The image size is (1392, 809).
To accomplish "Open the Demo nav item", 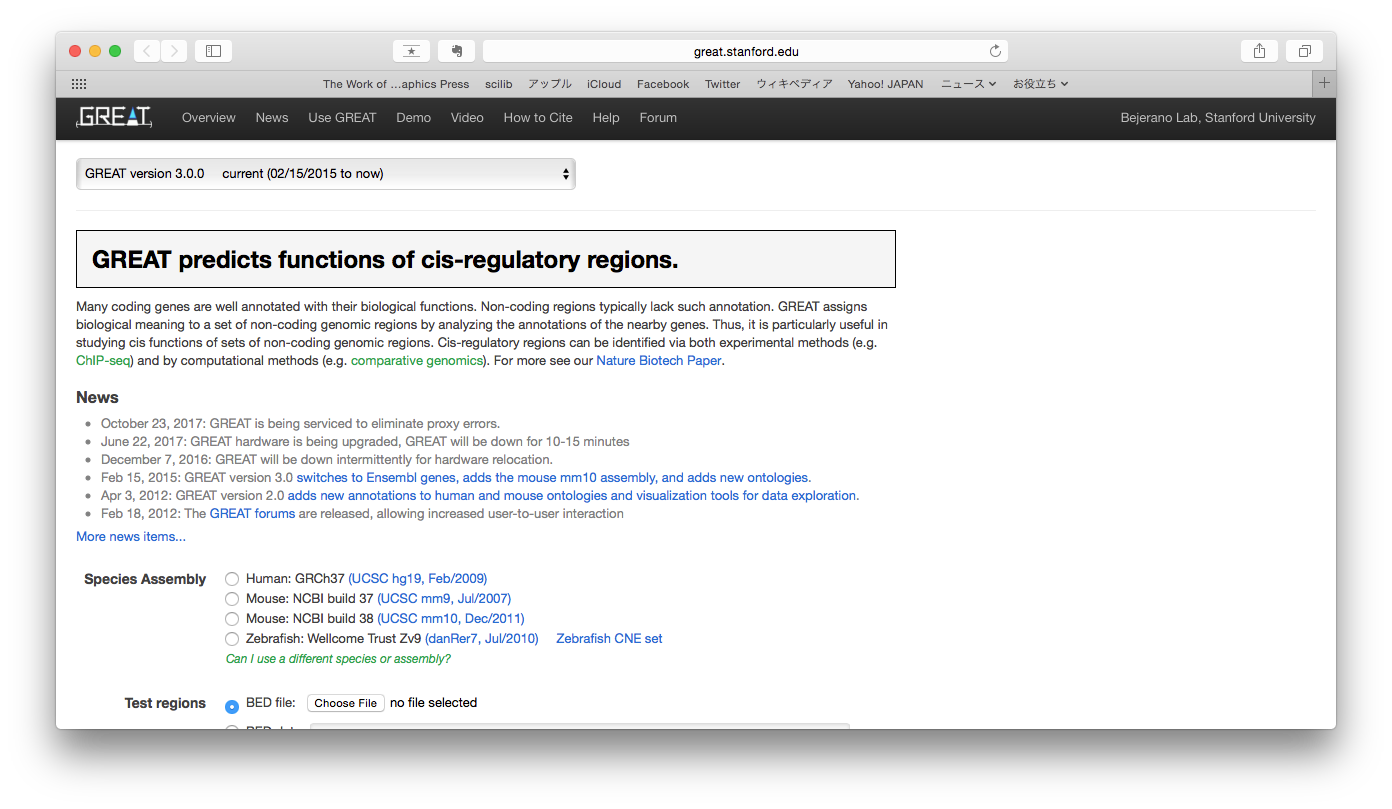I will pyautogui.click(x=413, y=117).
